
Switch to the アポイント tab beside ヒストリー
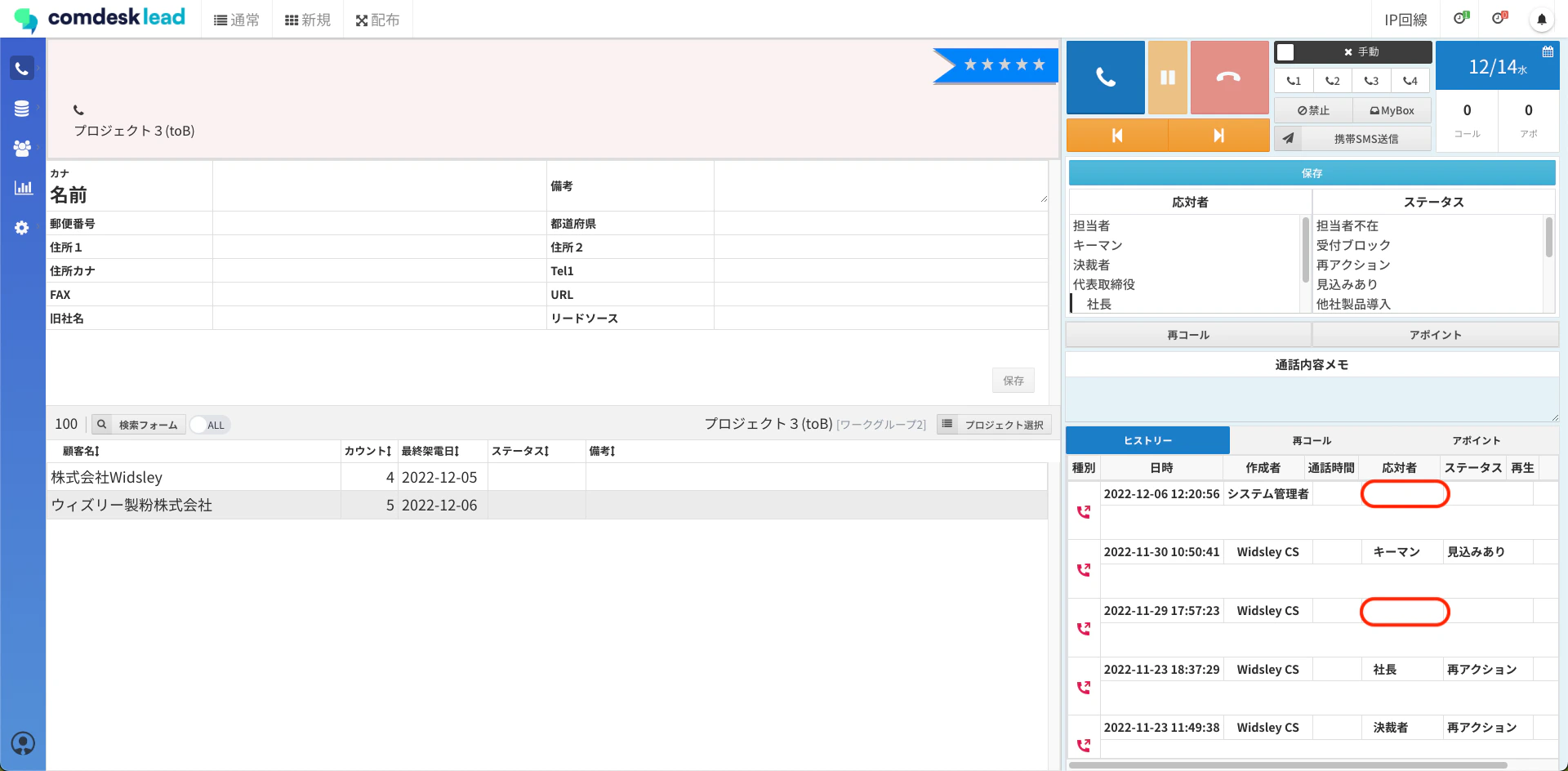click(1476, 440)
